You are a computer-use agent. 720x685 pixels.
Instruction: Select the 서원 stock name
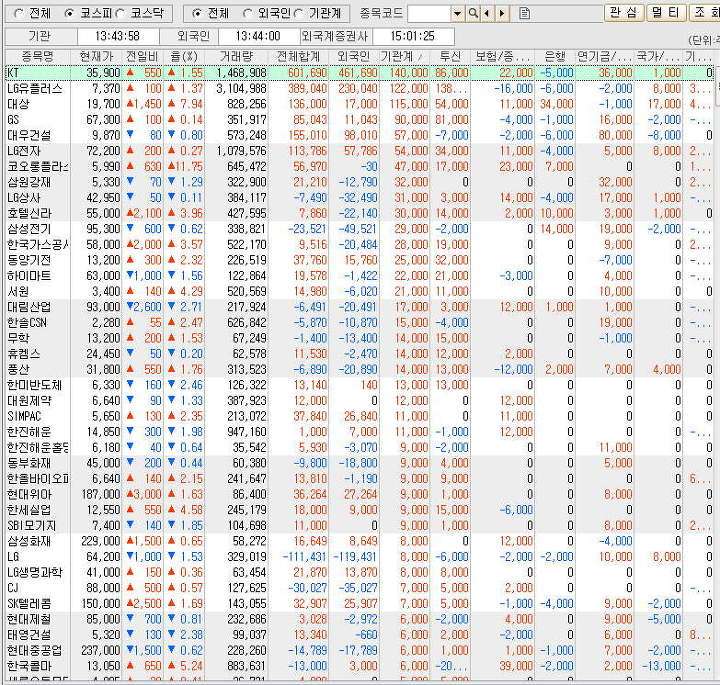18,292
